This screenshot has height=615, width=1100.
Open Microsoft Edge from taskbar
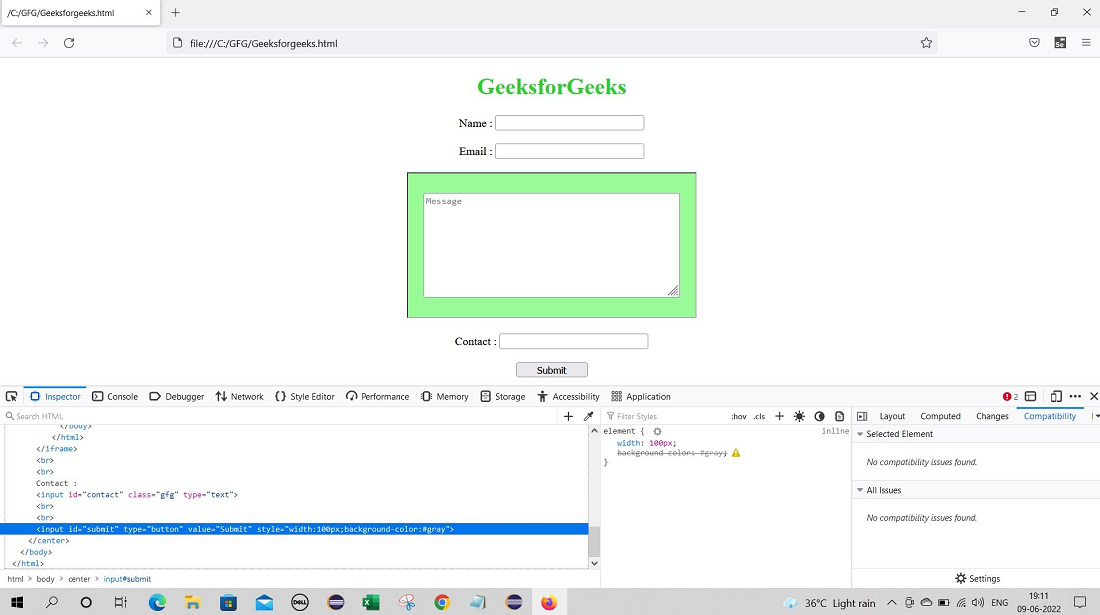[x=157, y=602]
